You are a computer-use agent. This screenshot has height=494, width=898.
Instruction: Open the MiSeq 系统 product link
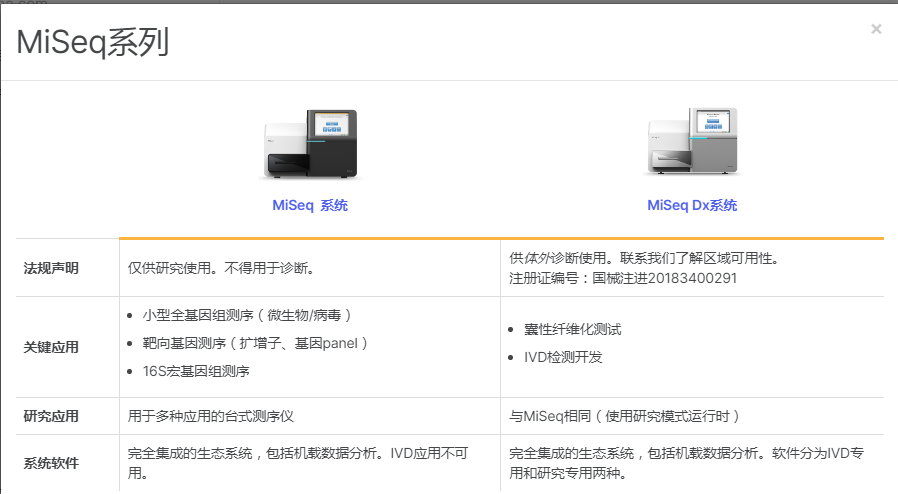point(310,205)
